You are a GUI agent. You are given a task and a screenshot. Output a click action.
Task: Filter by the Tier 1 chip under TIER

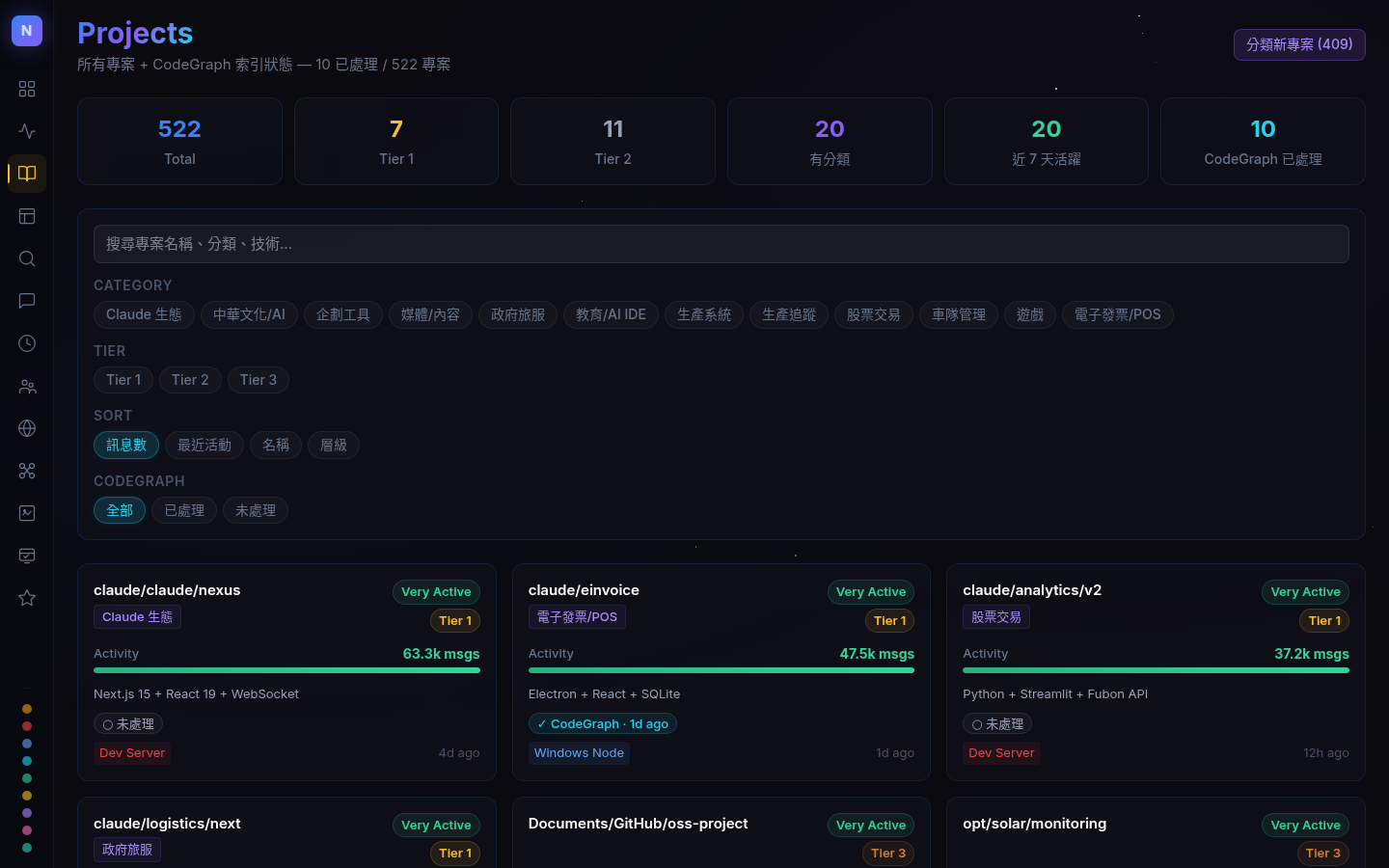tap(123, 380)
